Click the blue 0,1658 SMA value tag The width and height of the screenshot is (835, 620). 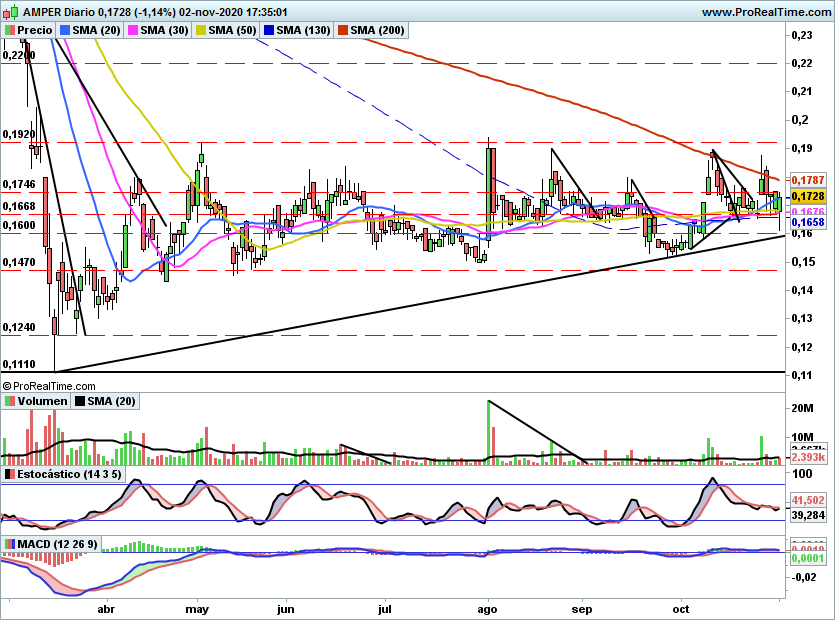click(x=808, y=222)
